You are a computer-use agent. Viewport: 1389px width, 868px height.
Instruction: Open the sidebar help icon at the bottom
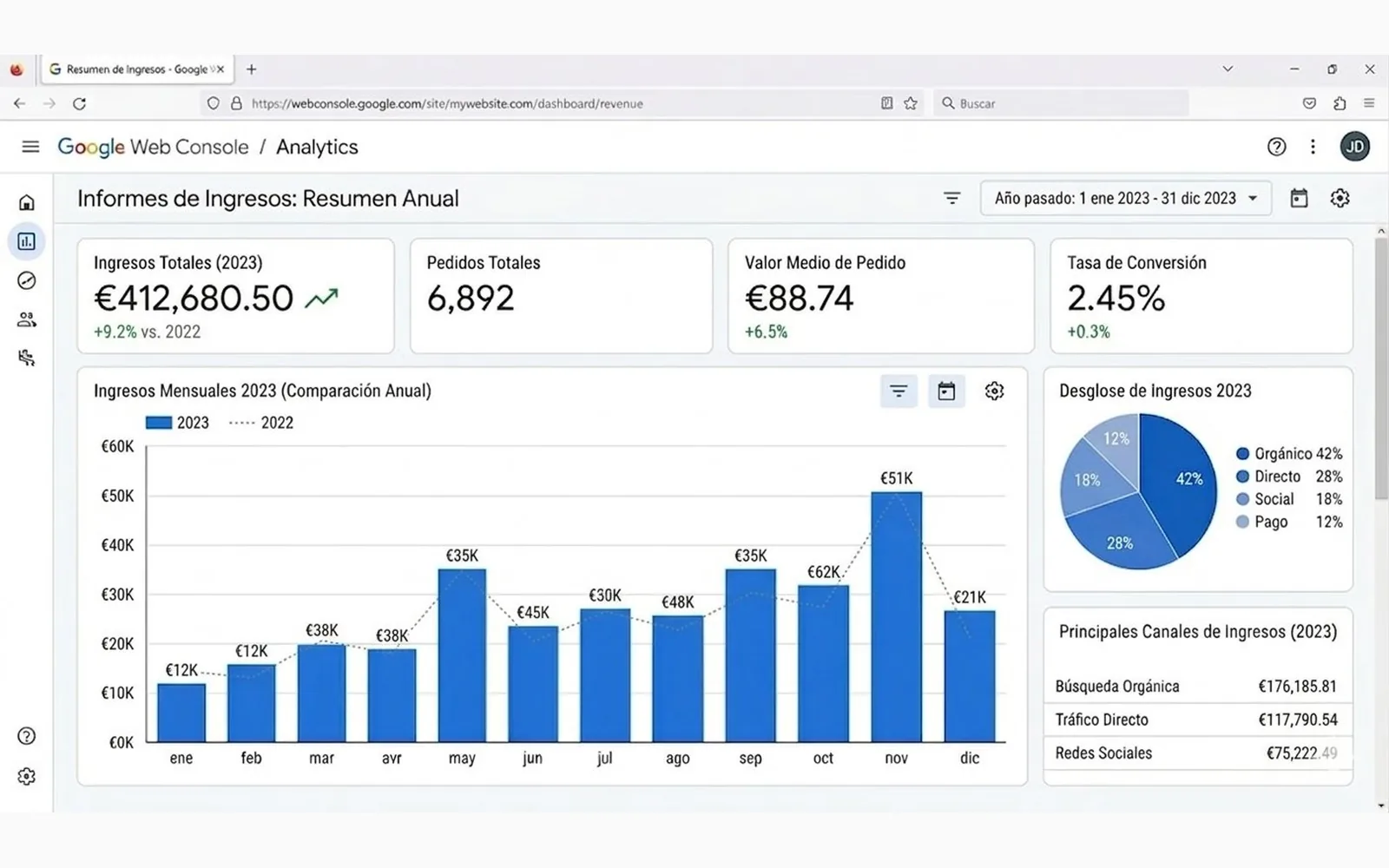click(x=27, y=736)
